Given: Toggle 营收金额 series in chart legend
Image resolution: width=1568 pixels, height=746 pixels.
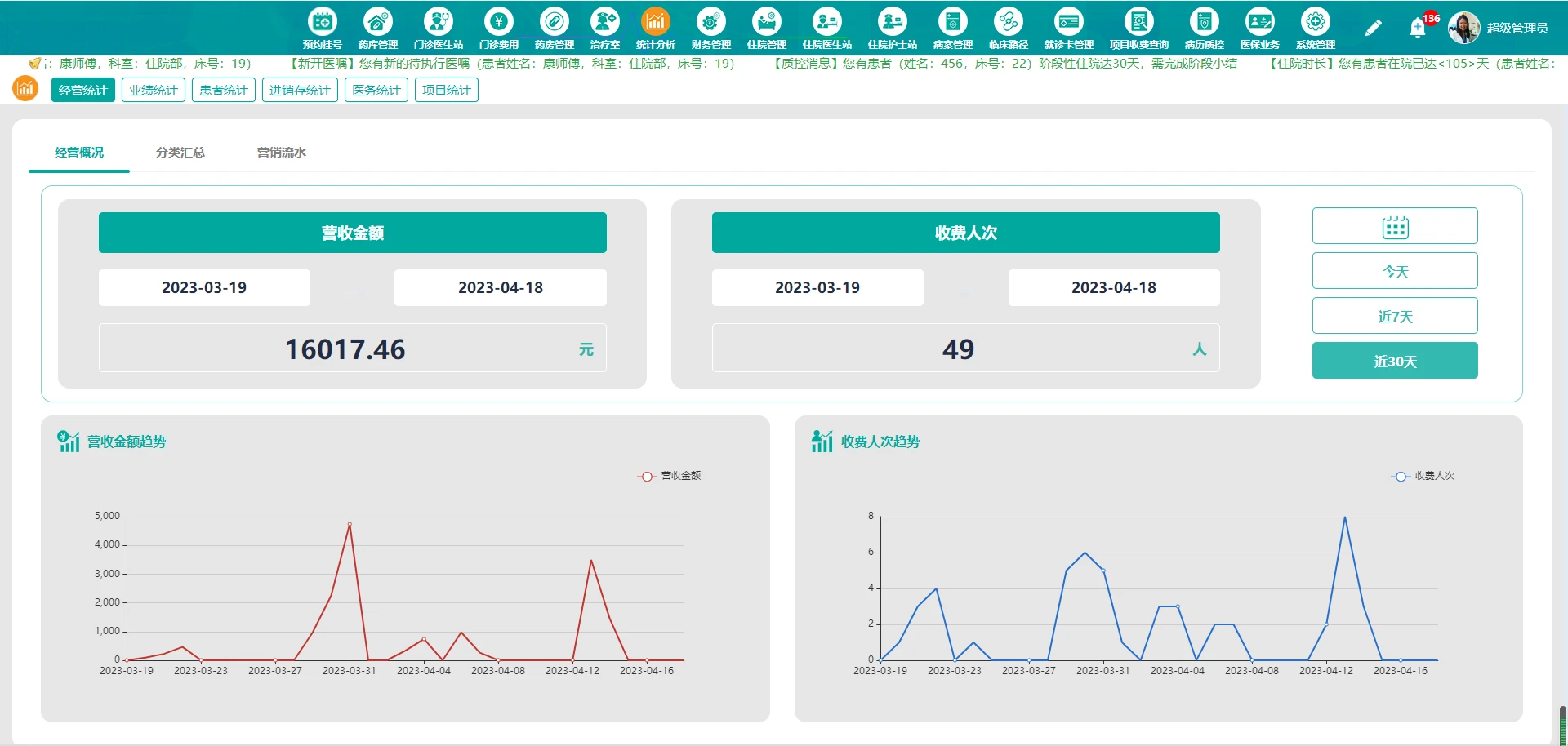Looking at the screenshot, I should (x=669, y=476).
